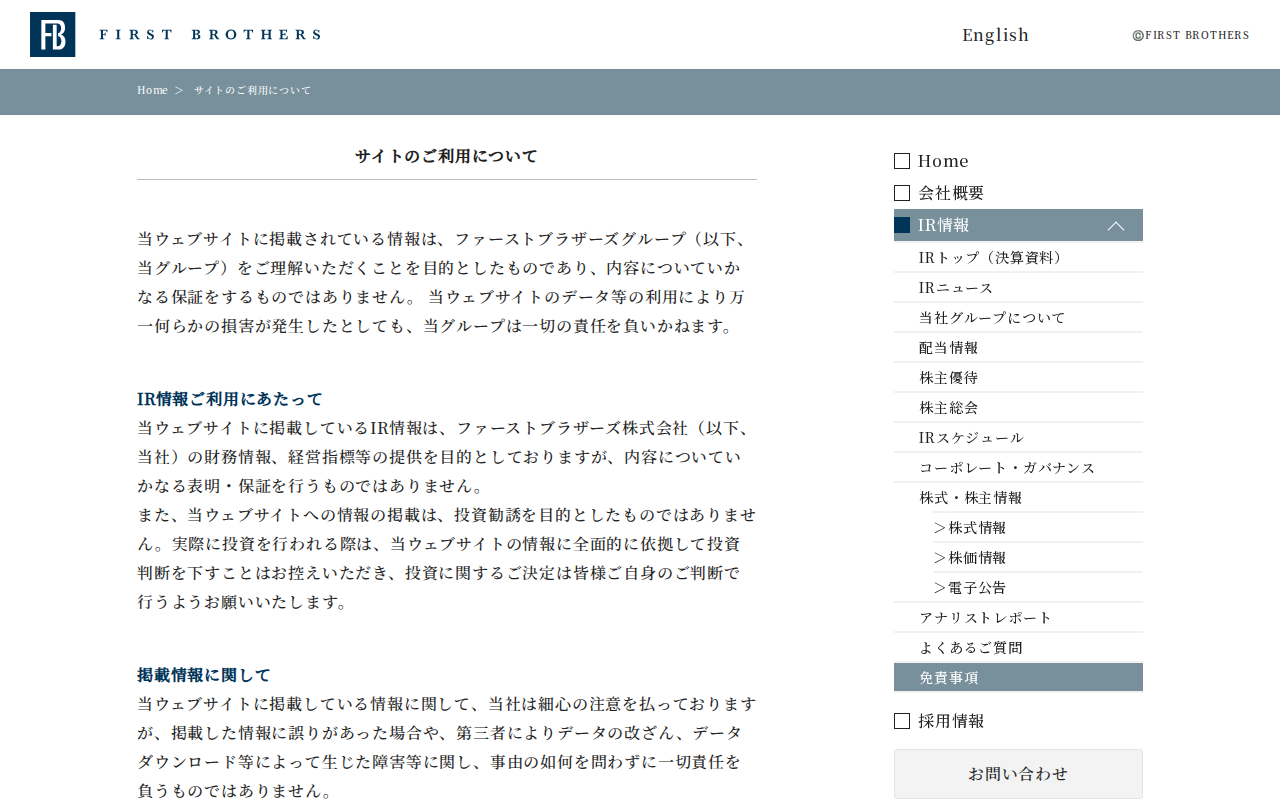This screenshot has height=800, width=1280.
Task: Click the FB logo icon
Action: coord(52,35)
